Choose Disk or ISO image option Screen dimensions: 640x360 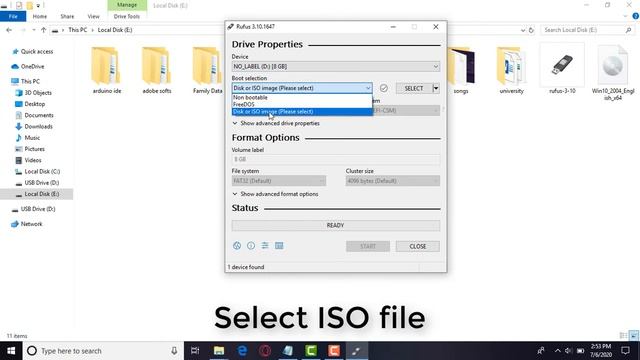(x=302, y=111)
